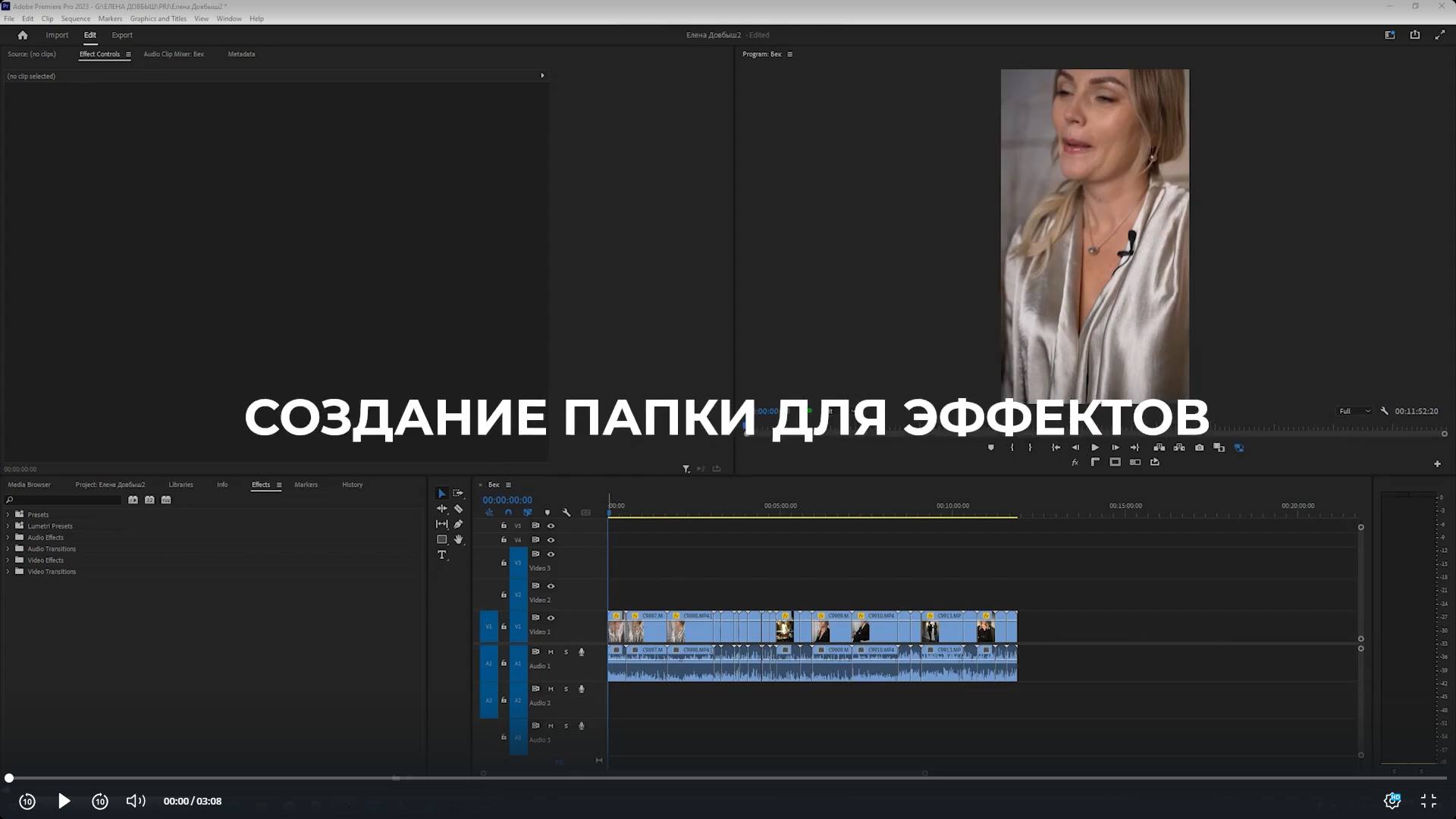Click the Export button at the top
This screenshot has width=1456, height=819.
coord(121,35)
